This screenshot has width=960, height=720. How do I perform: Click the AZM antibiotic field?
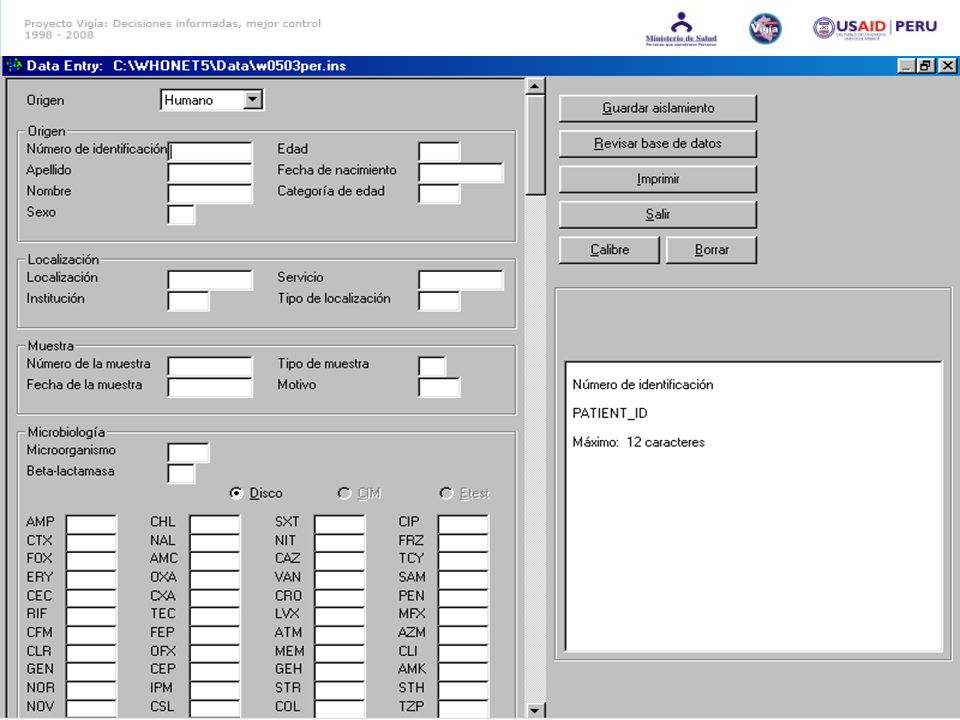click(463, 634)
